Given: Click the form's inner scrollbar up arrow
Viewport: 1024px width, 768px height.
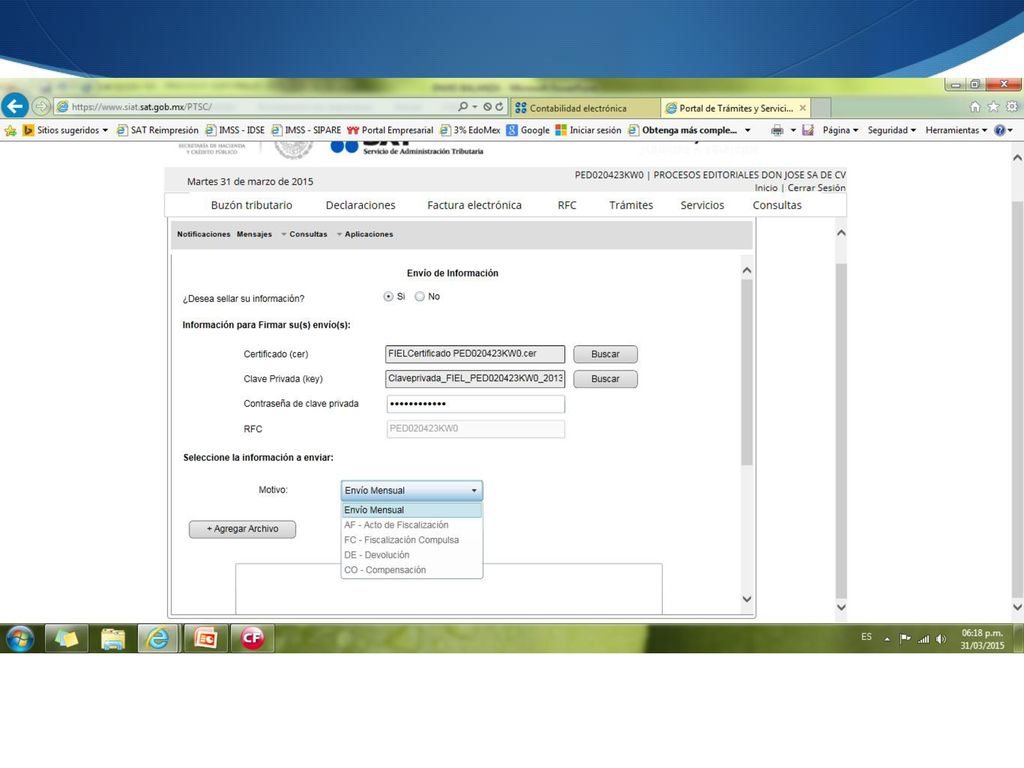Looking at the screenshot, I should click(747, 270).
